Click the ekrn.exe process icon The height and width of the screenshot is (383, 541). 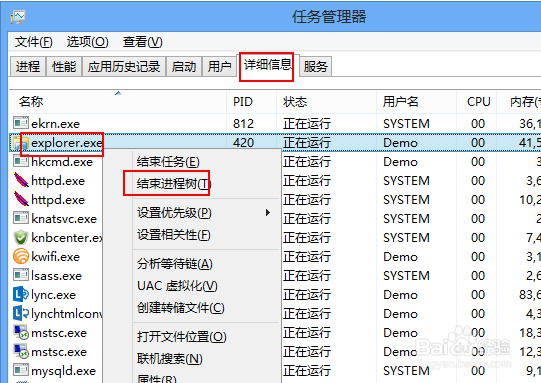click(21, 123)
